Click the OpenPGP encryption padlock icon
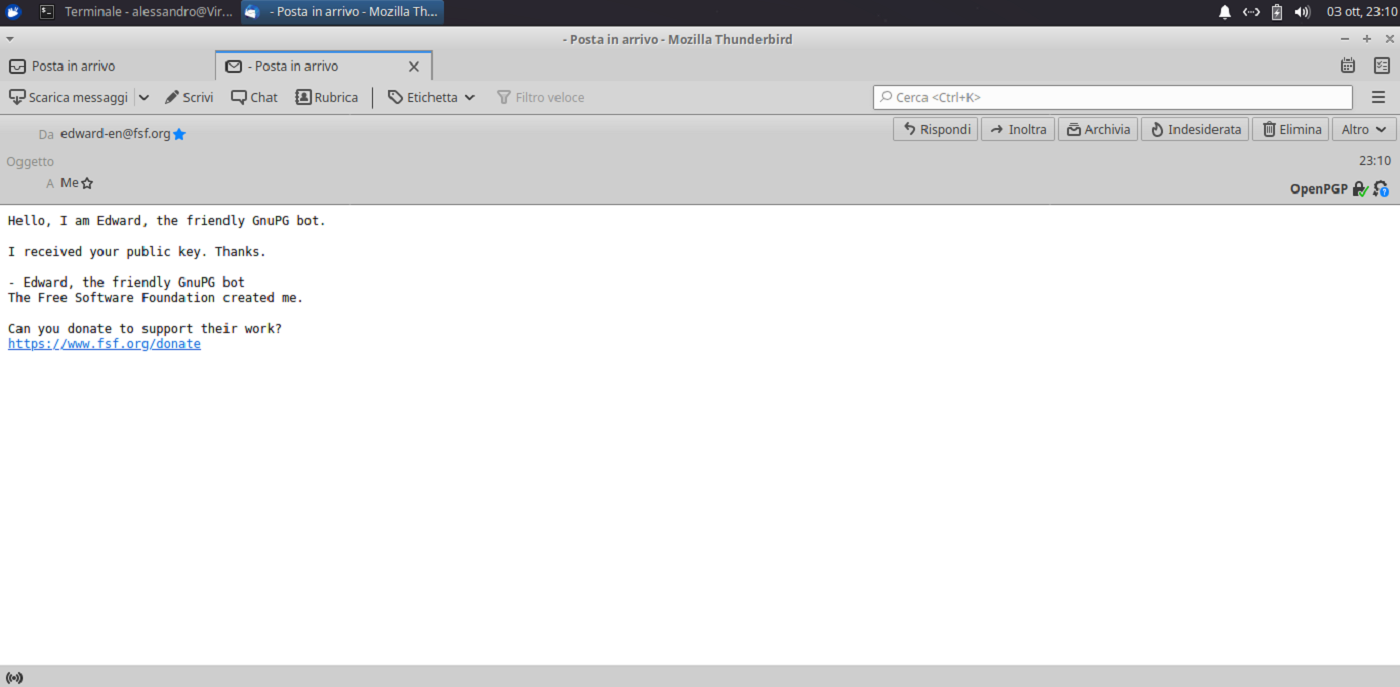 click(1360, 189)
